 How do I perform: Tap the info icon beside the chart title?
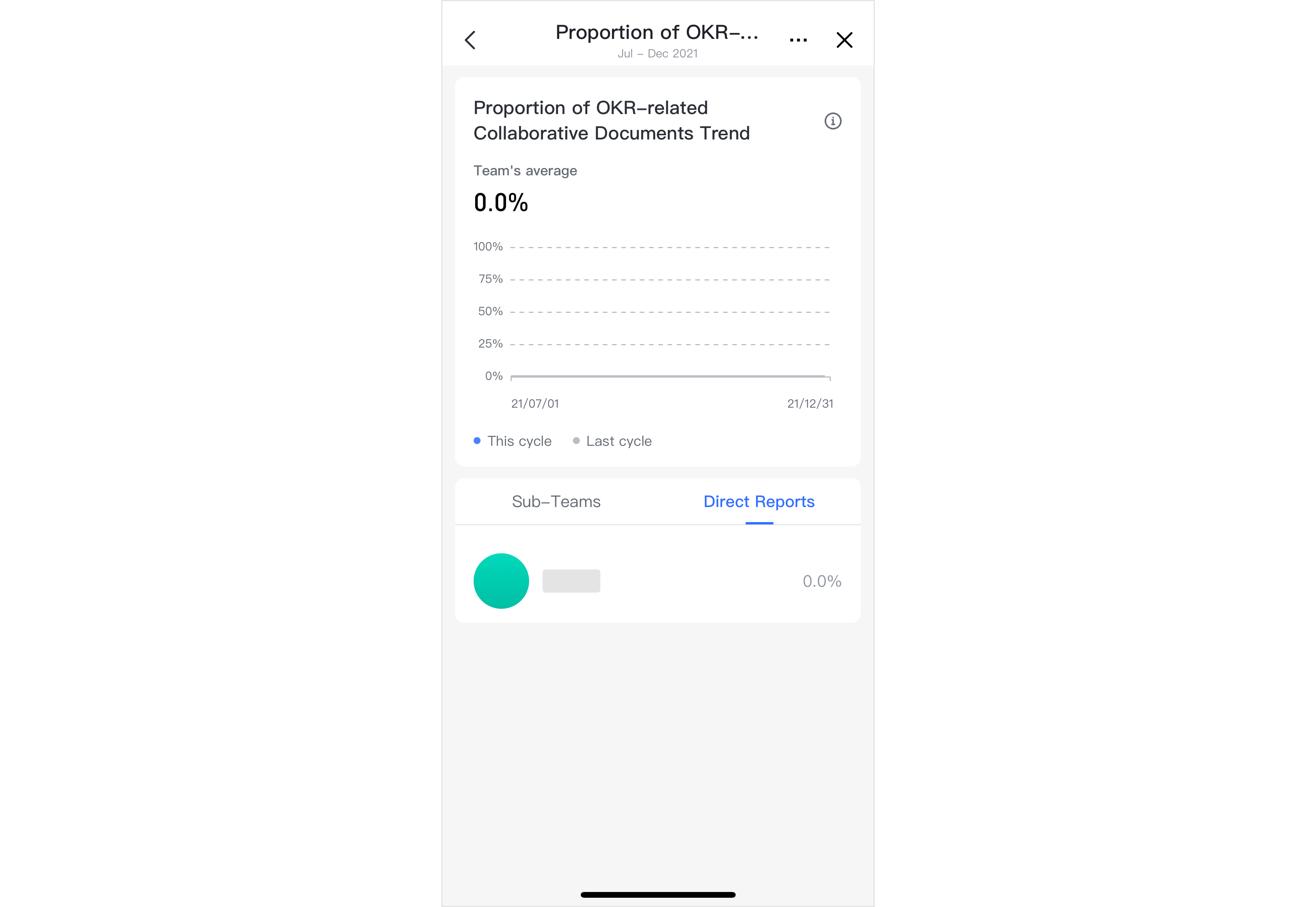(x=833, y=121)
